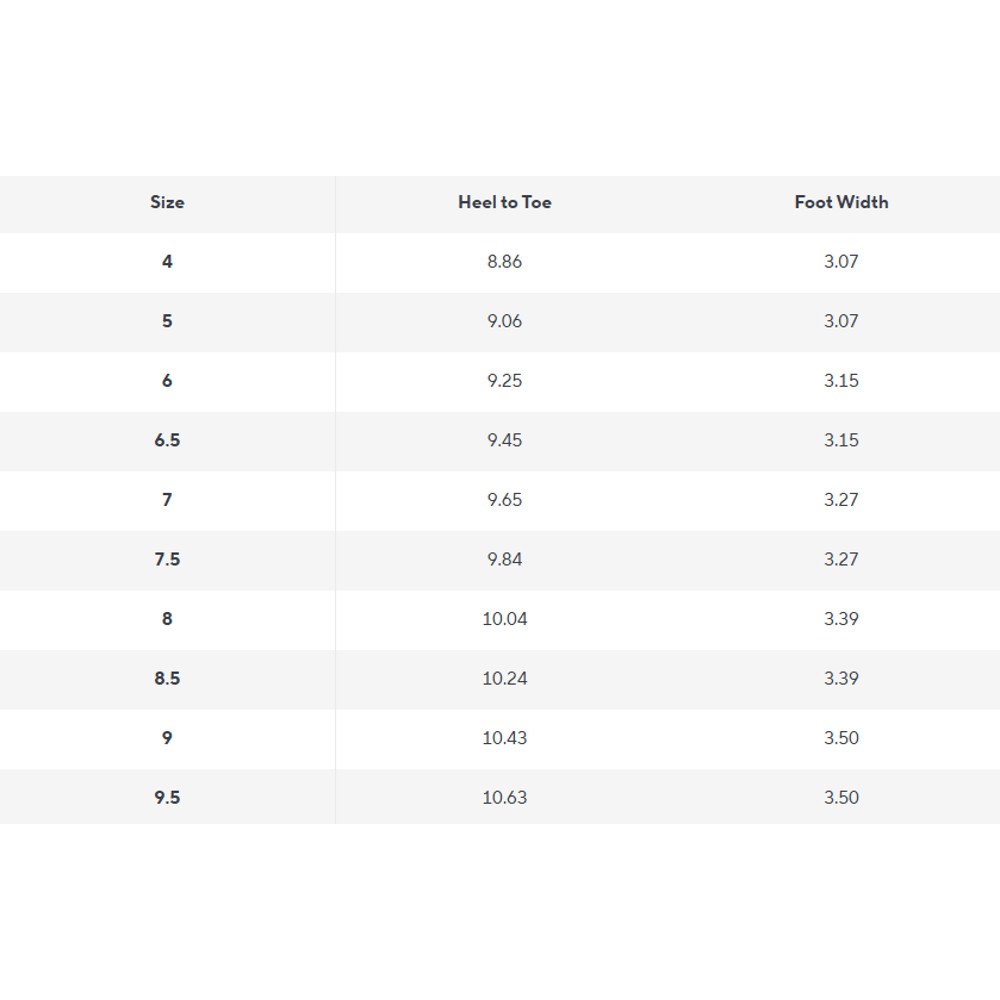This screenshot has width=1000, height=1000.
Task: Click the foot width value for size 5
Action: point(841,321)
